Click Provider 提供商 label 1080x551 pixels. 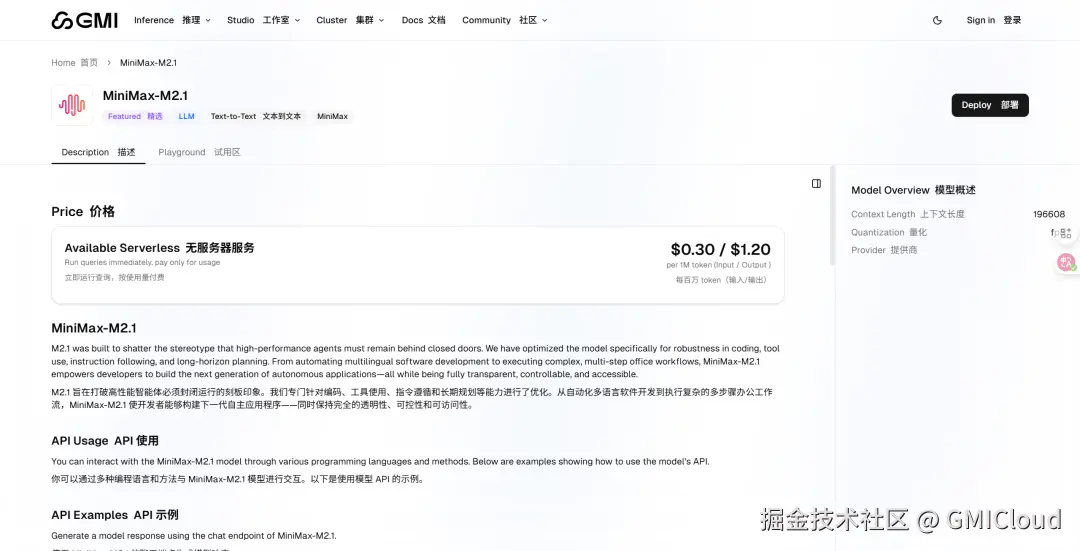(884, 250)
